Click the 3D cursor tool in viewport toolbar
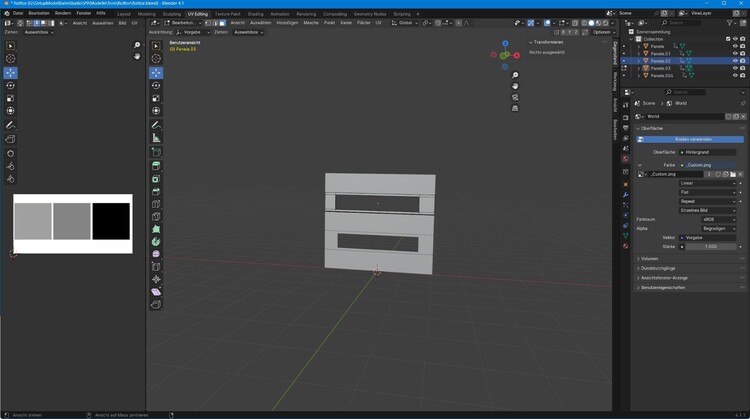The image size is (750, 419). click(156, 59)
